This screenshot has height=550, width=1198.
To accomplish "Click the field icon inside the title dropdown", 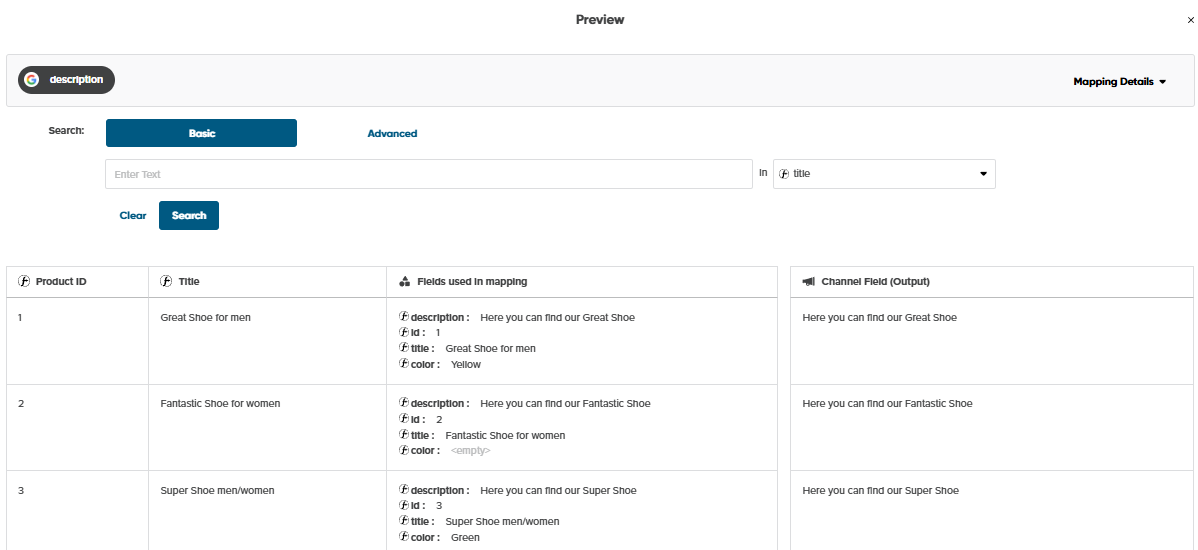I will pos(784,174).
